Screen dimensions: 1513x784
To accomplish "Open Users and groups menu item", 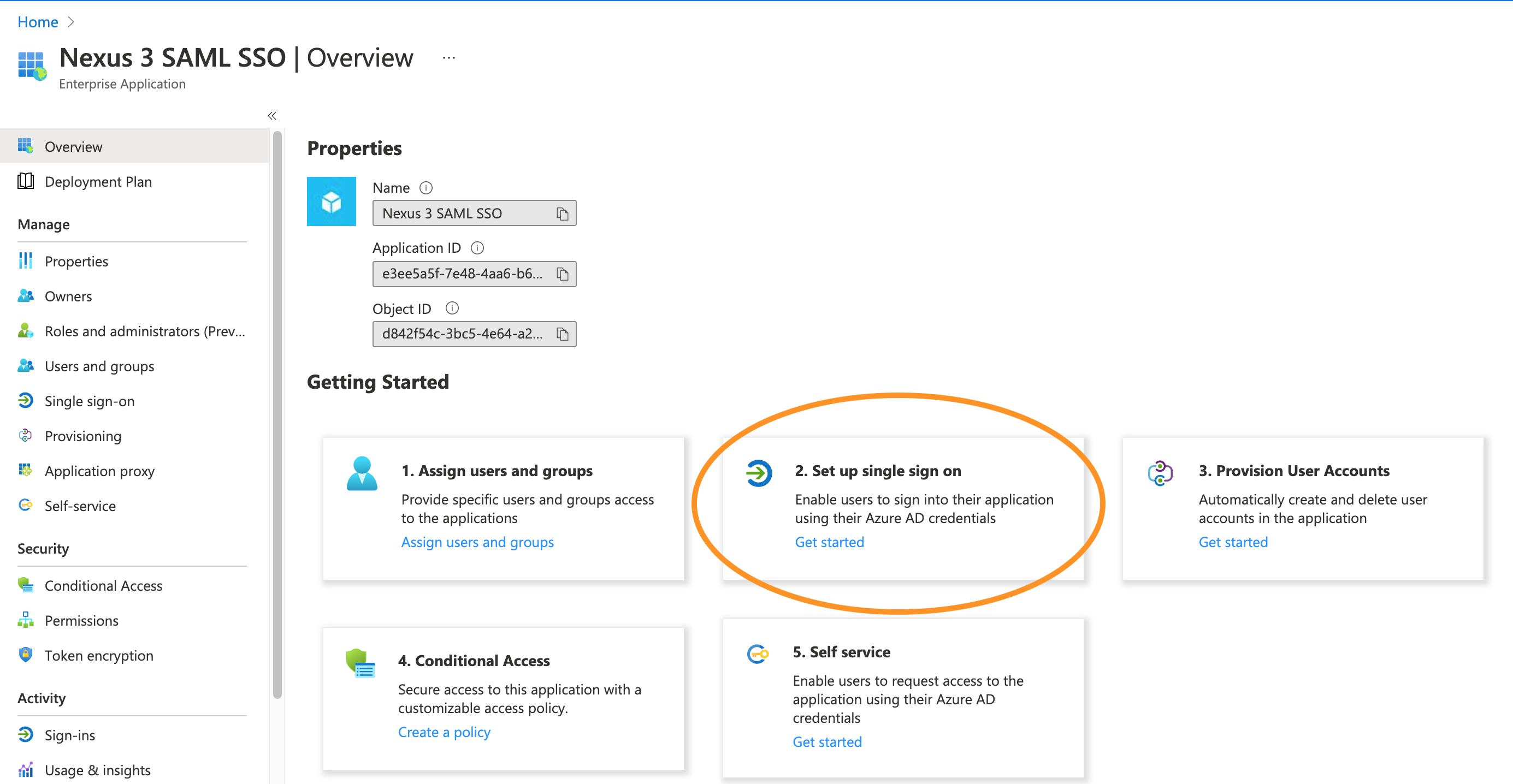I will [99, 366].
